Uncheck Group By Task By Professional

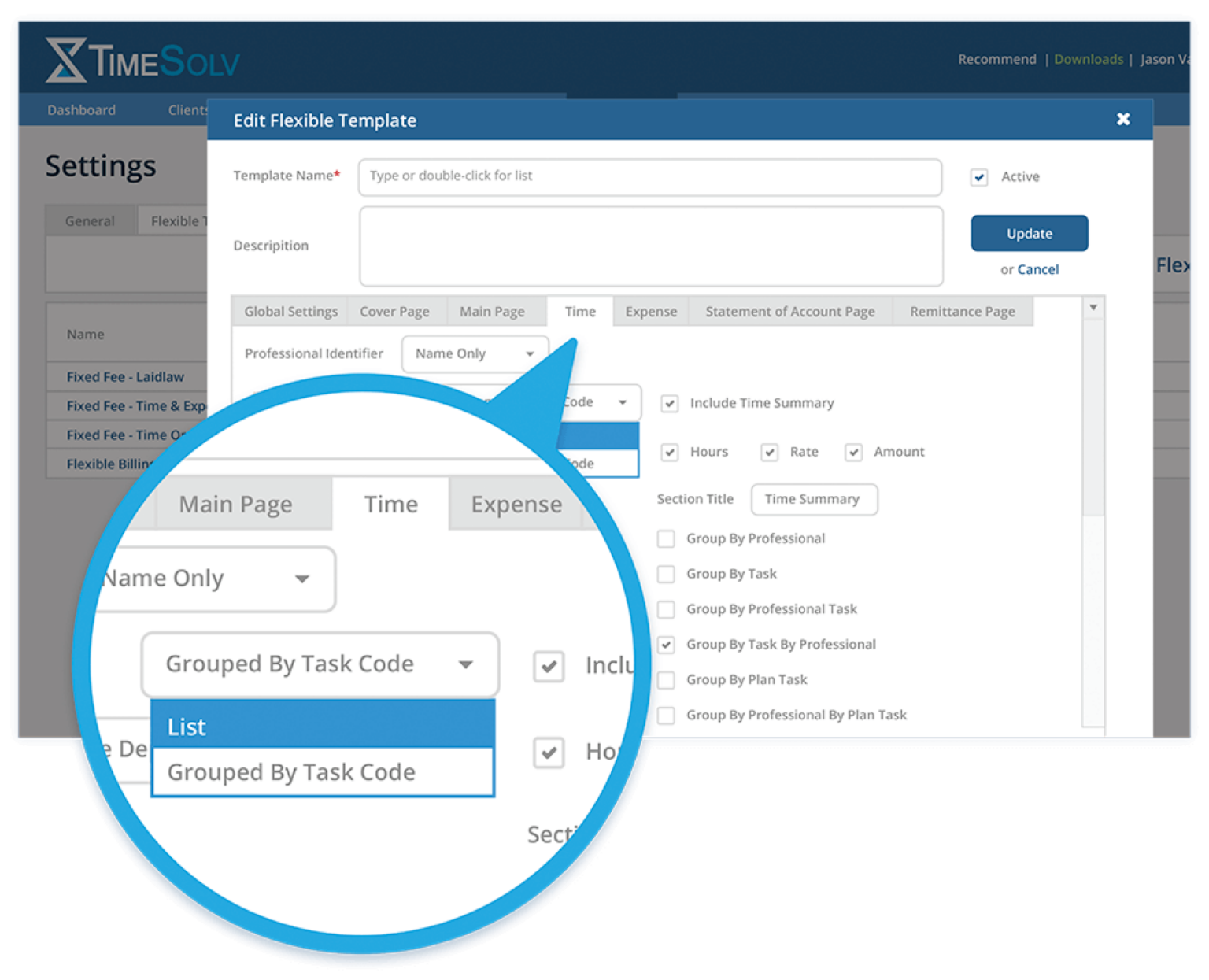click(x=666, y=645)
